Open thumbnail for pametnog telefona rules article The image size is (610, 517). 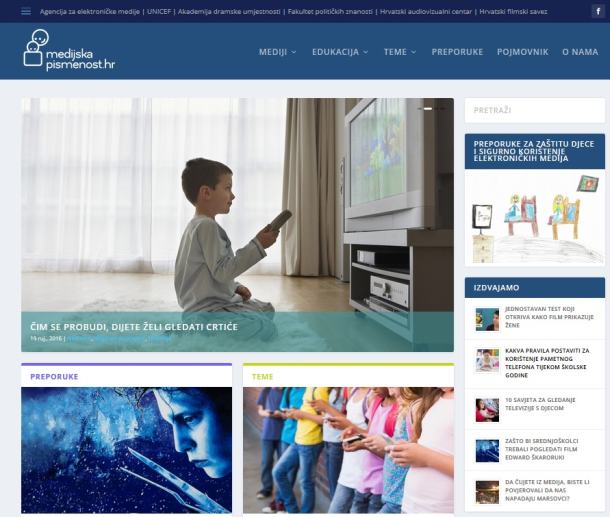pyautogui.click(x=487, y=360)
